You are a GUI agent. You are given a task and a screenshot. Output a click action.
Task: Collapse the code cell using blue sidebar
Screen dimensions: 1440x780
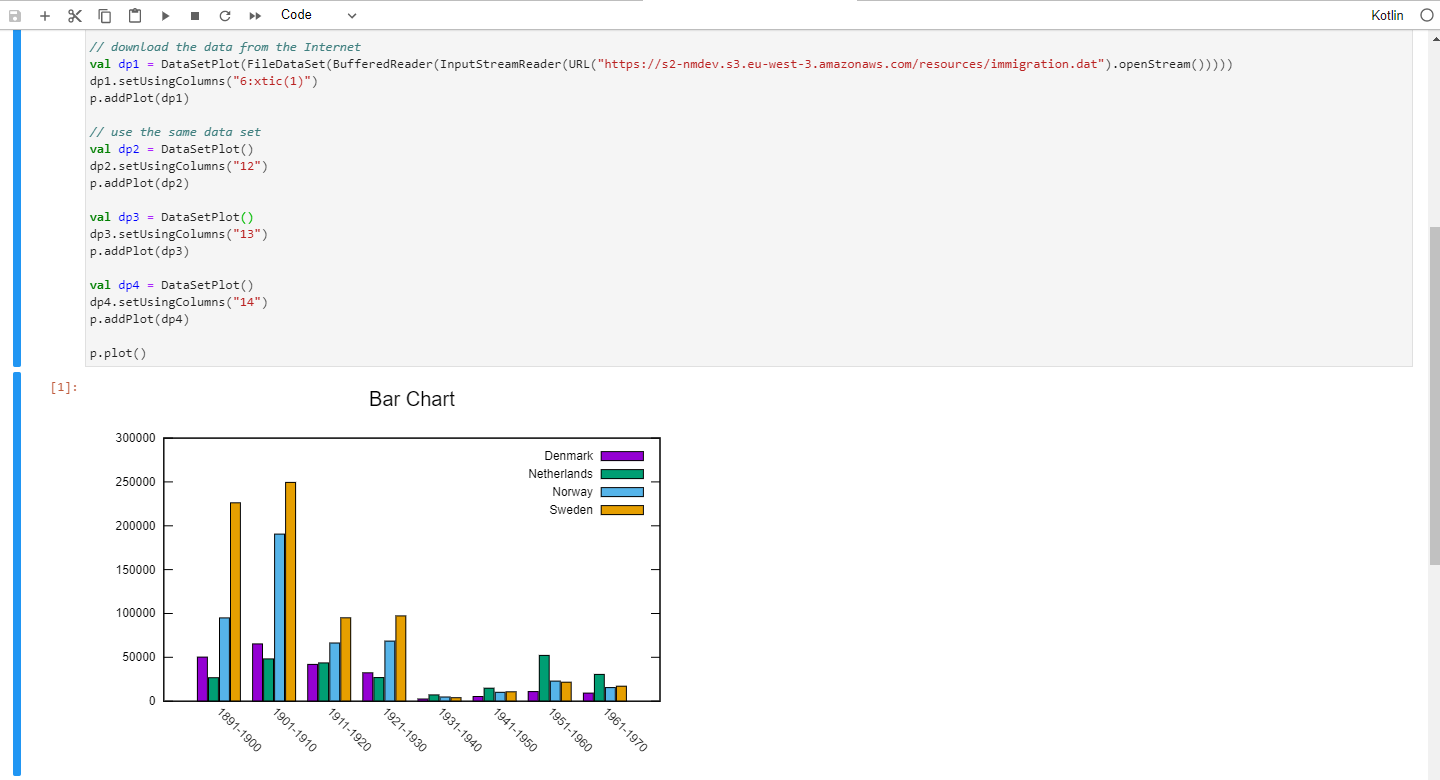[15, 200]
